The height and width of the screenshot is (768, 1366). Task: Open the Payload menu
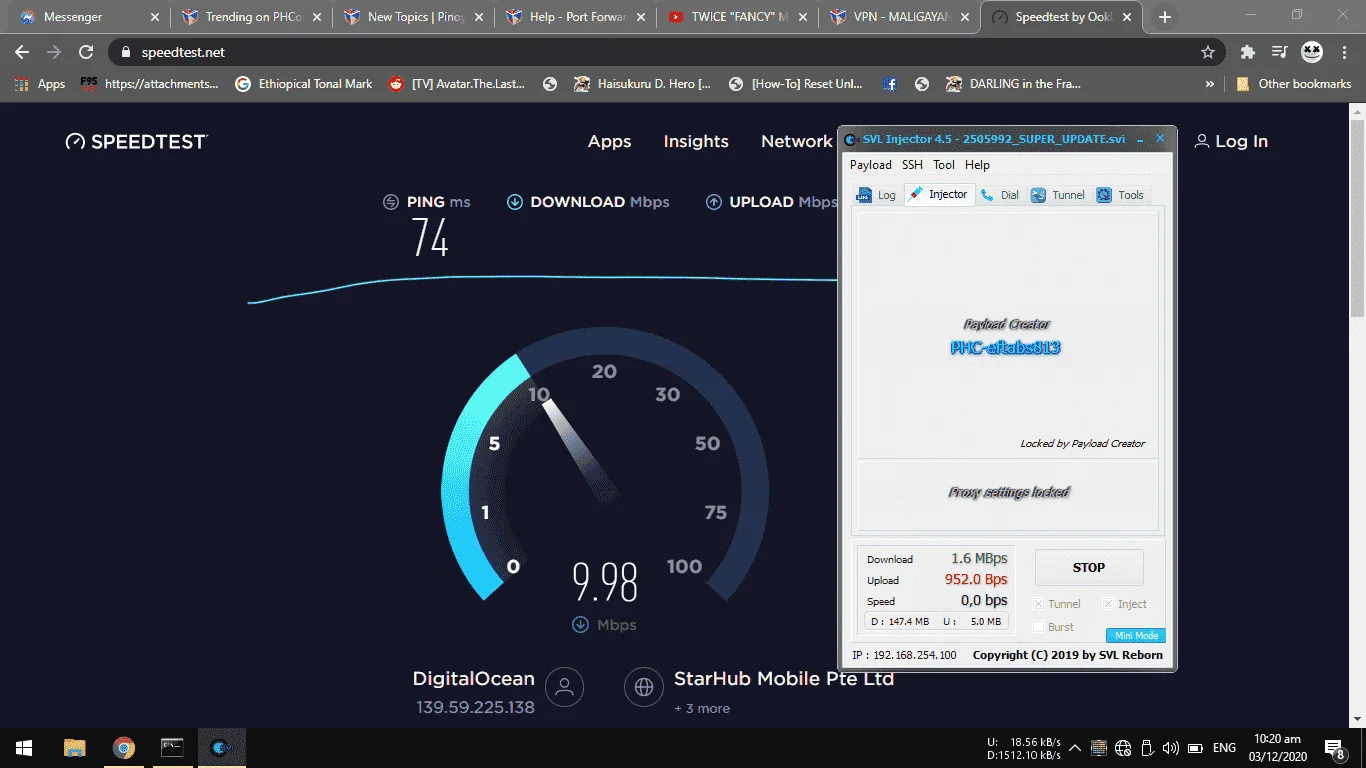click(x=870, y=165)
